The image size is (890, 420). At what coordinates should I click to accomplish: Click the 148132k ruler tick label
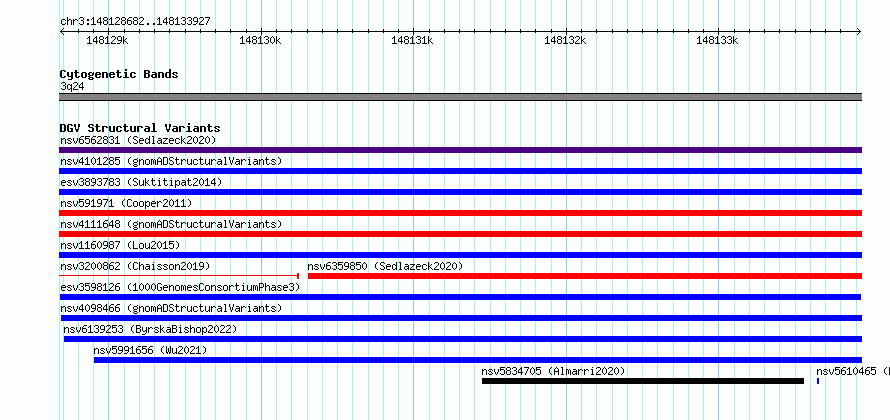[565, 40]
